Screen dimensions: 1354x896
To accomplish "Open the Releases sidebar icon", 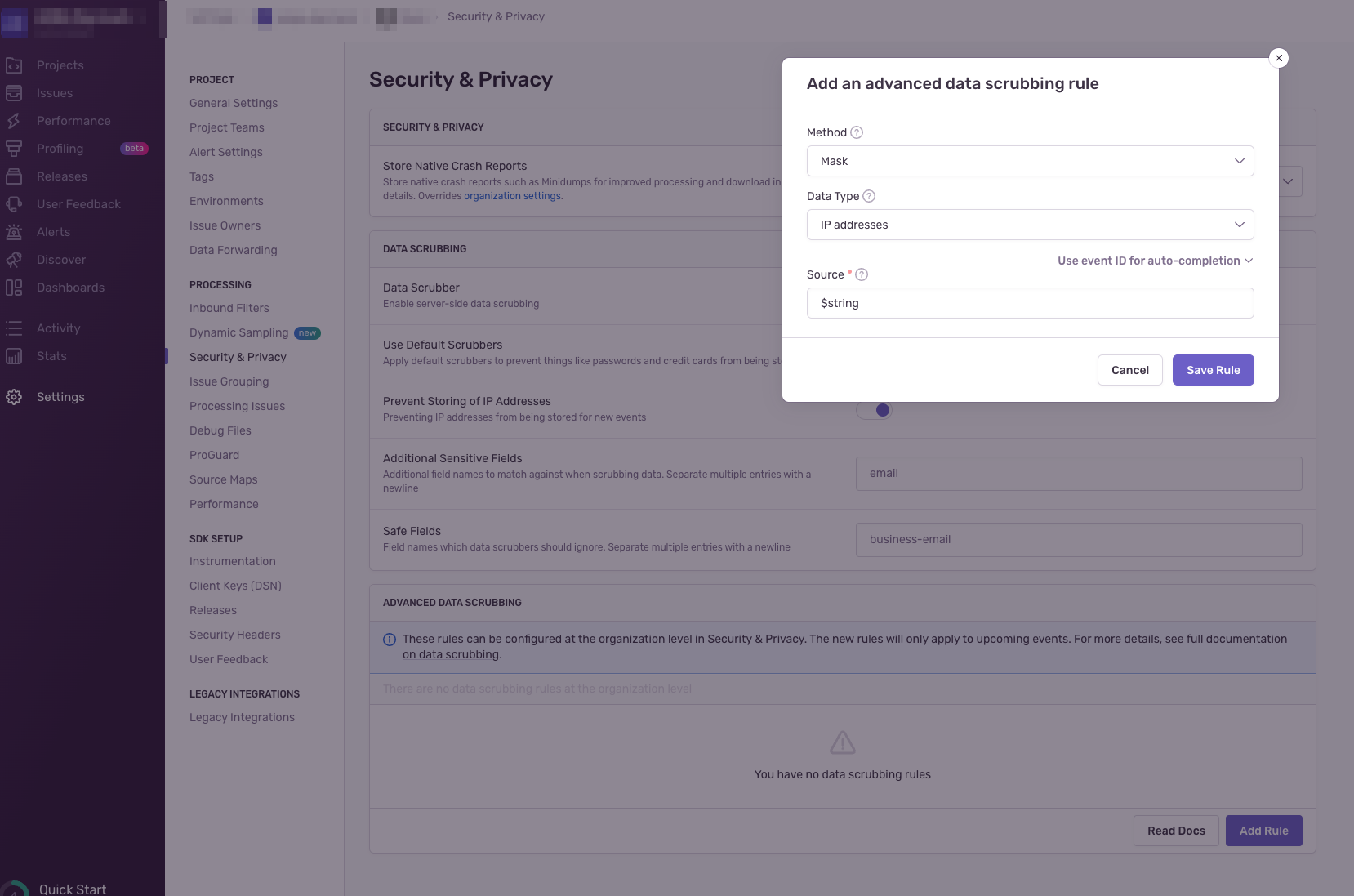I will coord(15,176).
